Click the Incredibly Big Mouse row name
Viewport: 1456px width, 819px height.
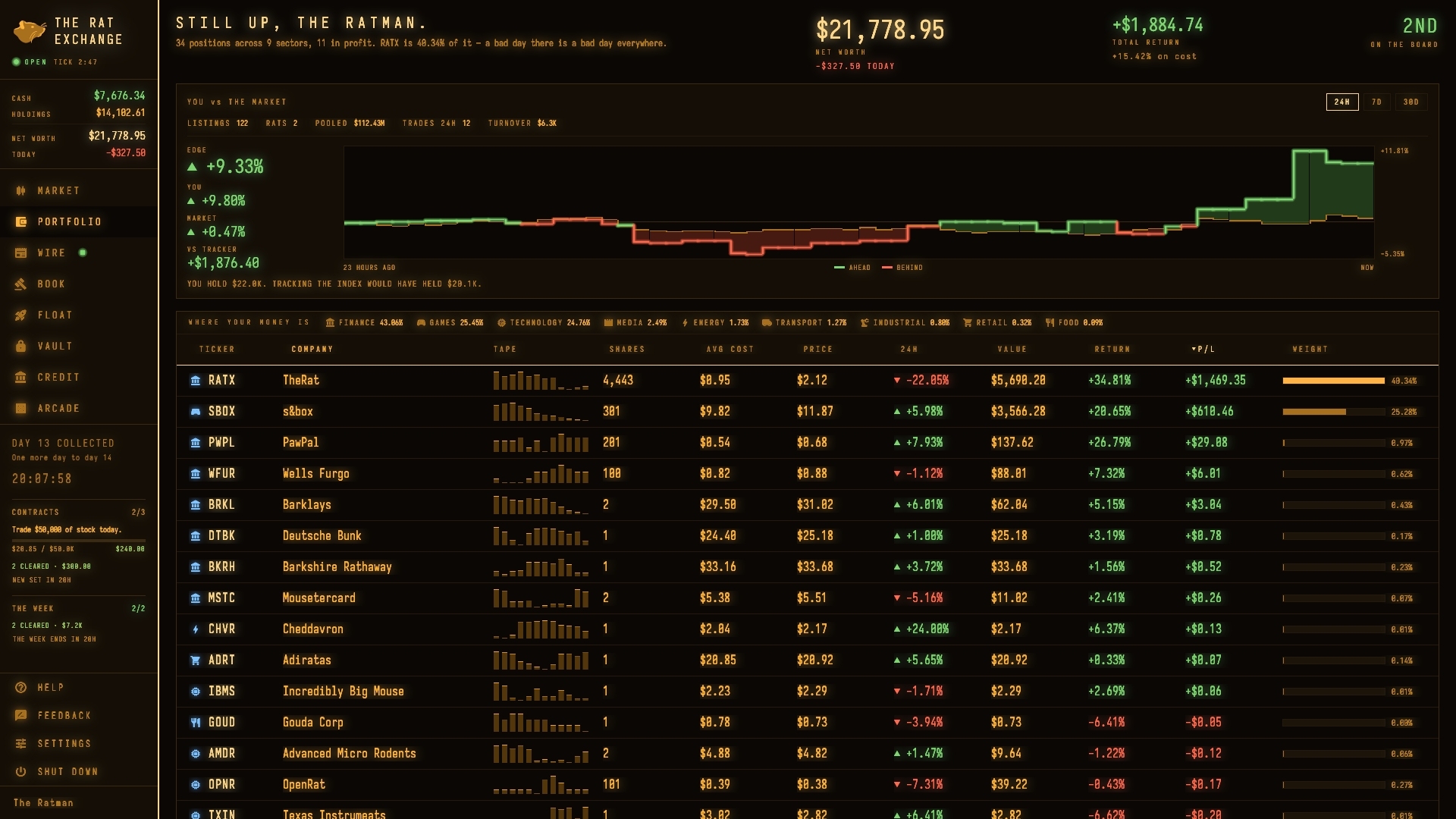pyautogui.click(x=344, y=691)
